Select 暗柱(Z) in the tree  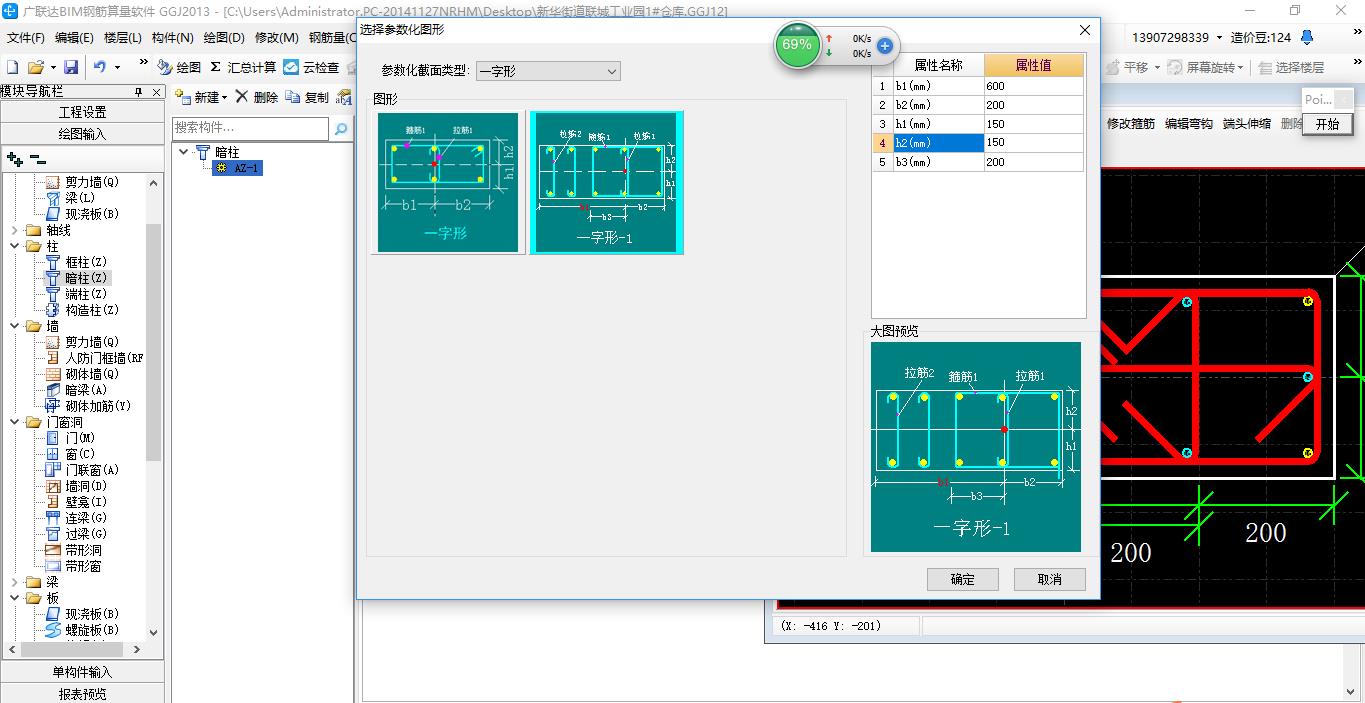pos(86,278)
